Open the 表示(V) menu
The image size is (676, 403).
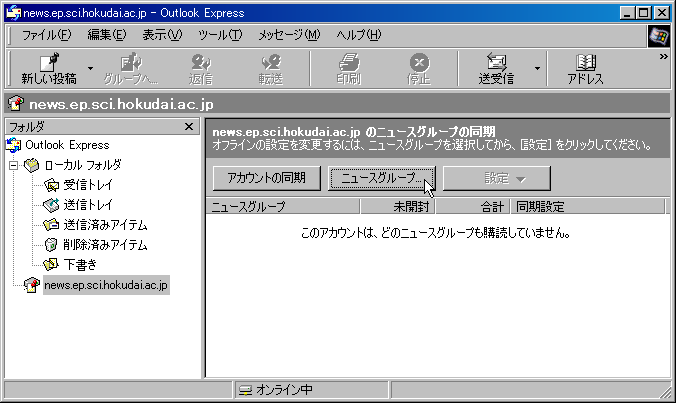pyautogui.click(x=162, y=34)
